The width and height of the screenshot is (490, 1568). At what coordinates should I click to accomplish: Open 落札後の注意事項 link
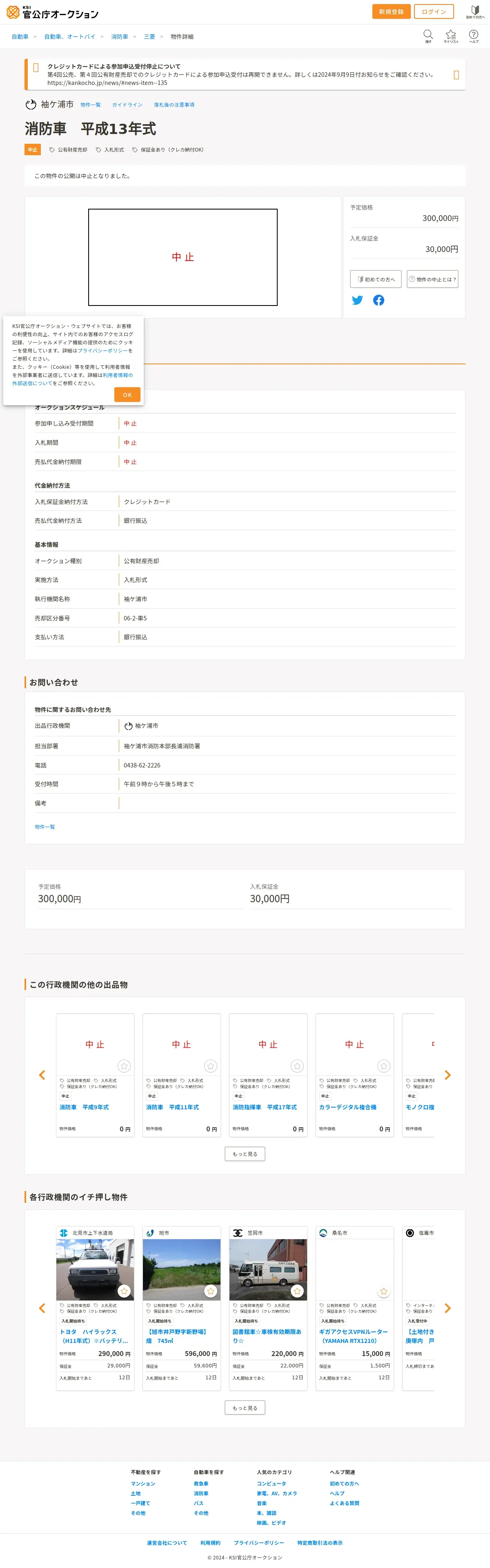174,105
